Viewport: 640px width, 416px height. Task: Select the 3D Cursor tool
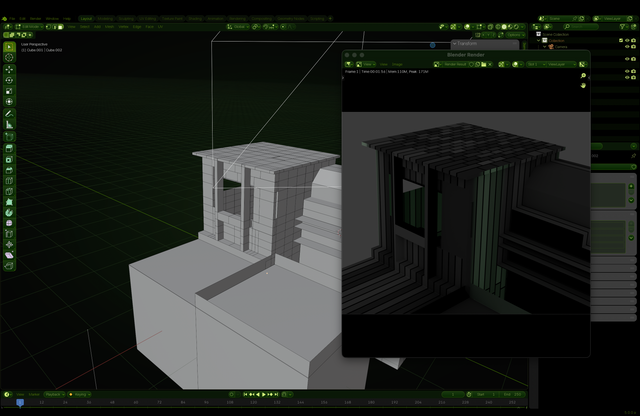pos(9,58)
